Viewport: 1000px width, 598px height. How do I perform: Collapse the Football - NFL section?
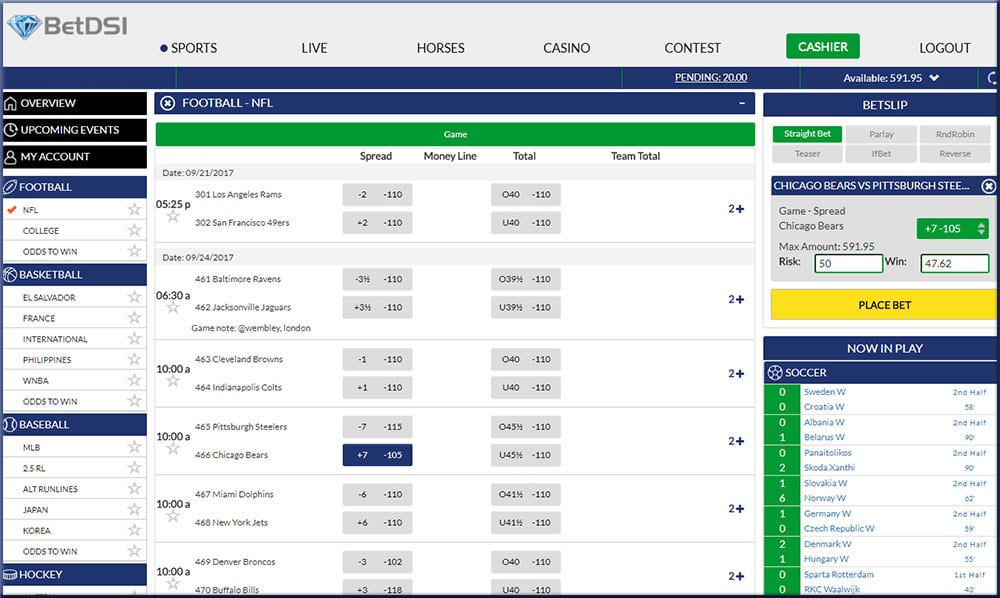(x=742, y=103)
